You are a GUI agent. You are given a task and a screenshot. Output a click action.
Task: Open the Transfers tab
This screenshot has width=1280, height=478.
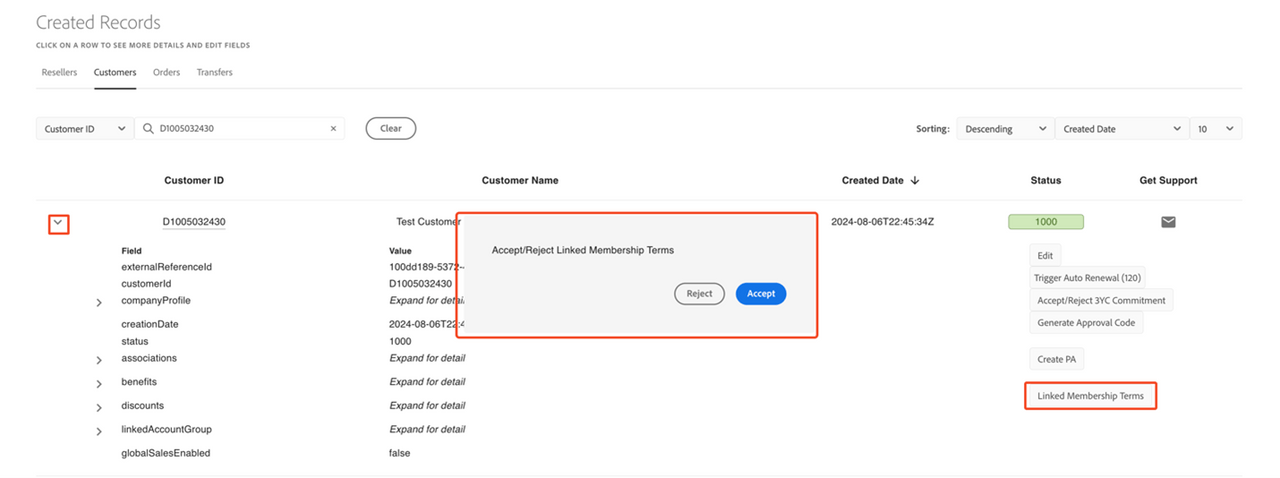(x=214, y=73)
